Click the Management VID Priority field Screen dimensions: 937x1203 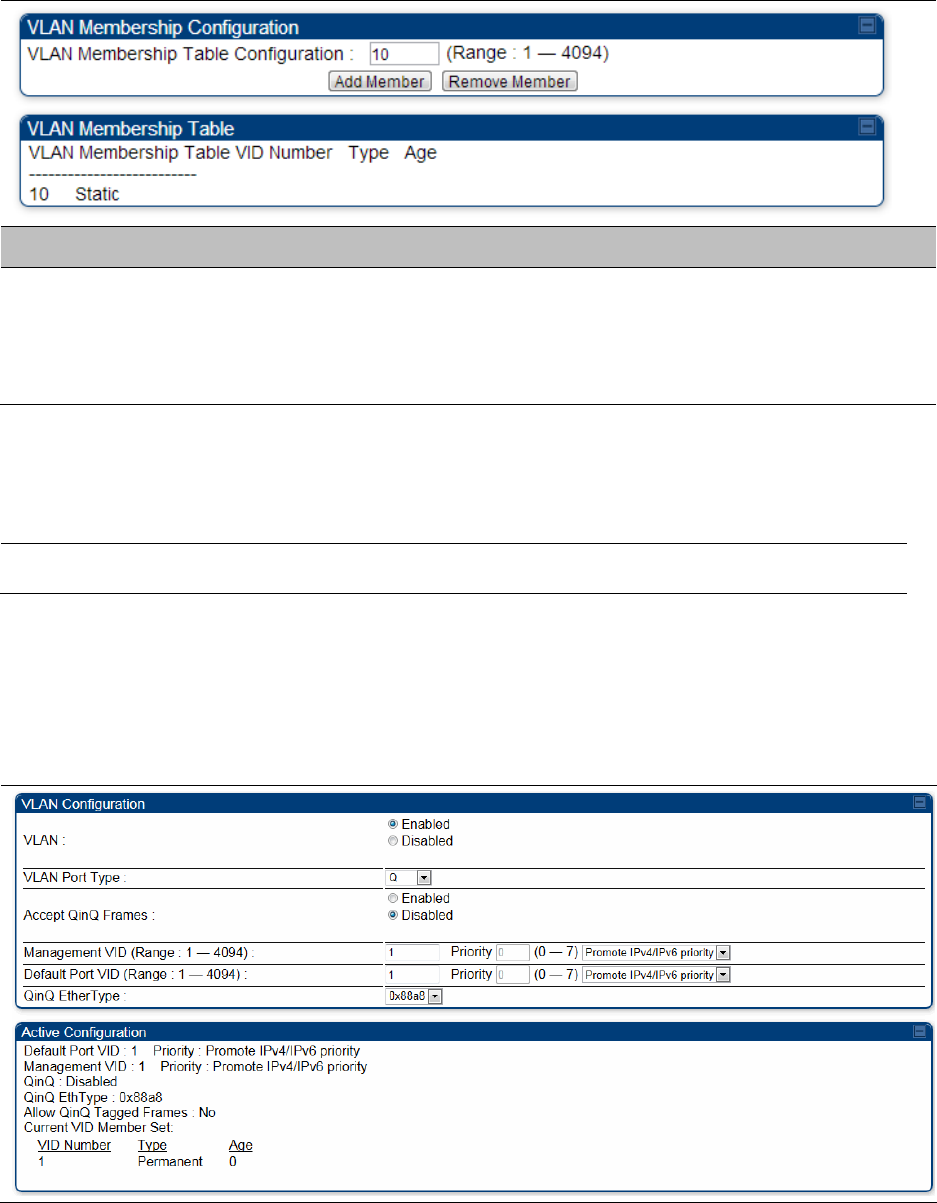512,951
